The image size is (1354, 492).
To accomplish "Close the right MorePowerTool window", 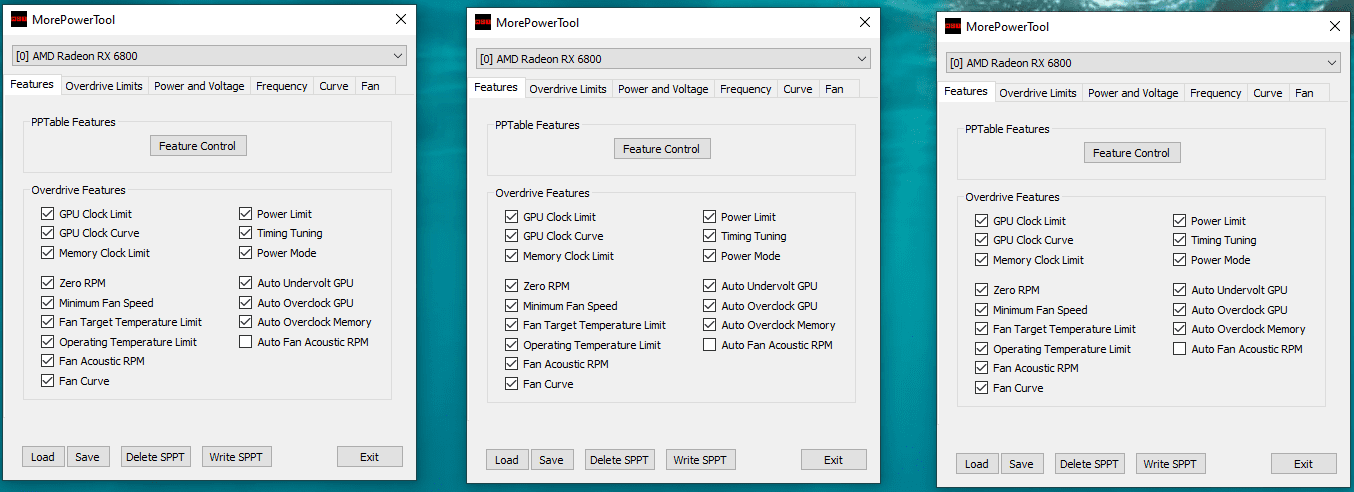I will 1335,26.
